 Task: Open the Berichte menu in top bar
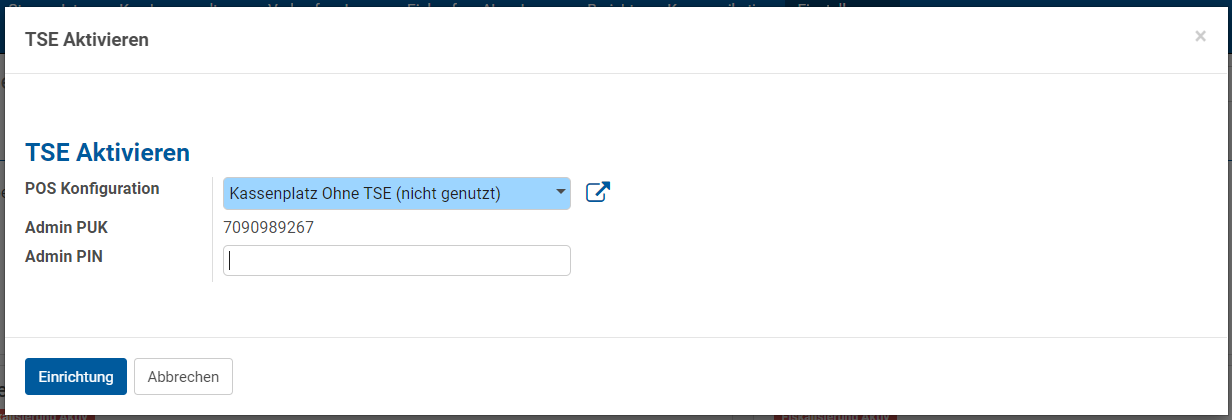(x=616, y=4)
